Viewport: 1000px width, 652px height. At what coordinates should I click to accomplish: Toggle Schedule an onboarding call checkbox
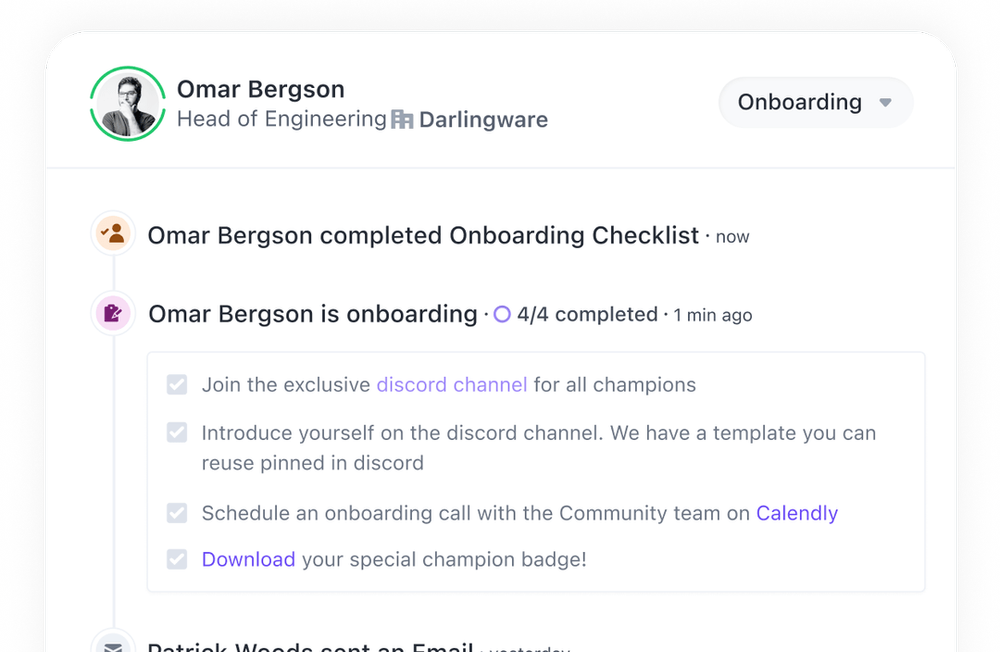177,513
